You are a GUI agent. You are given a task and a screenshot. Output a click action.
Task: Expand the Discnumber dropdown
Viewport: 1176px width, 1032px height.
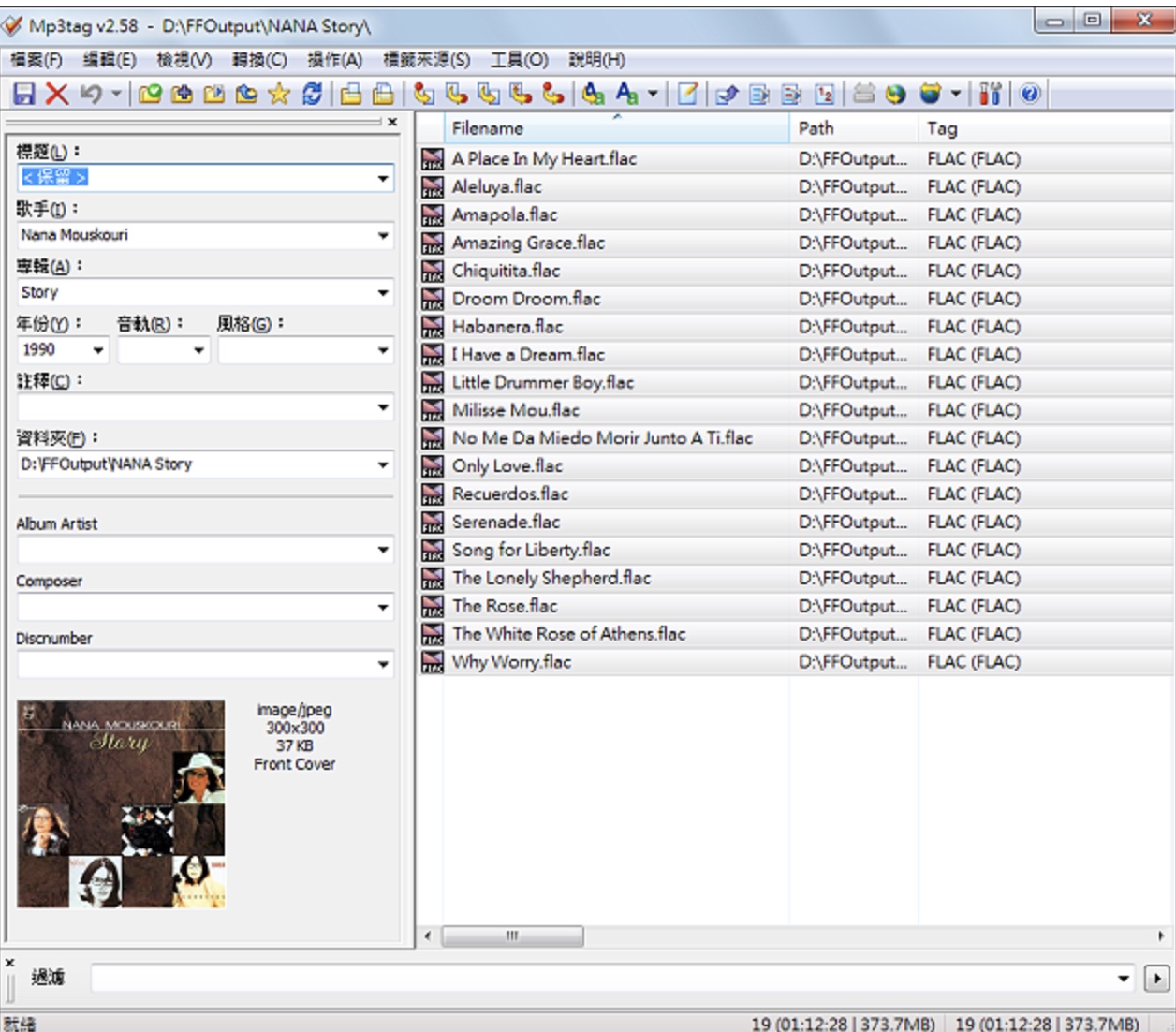[x=383, y=664]
